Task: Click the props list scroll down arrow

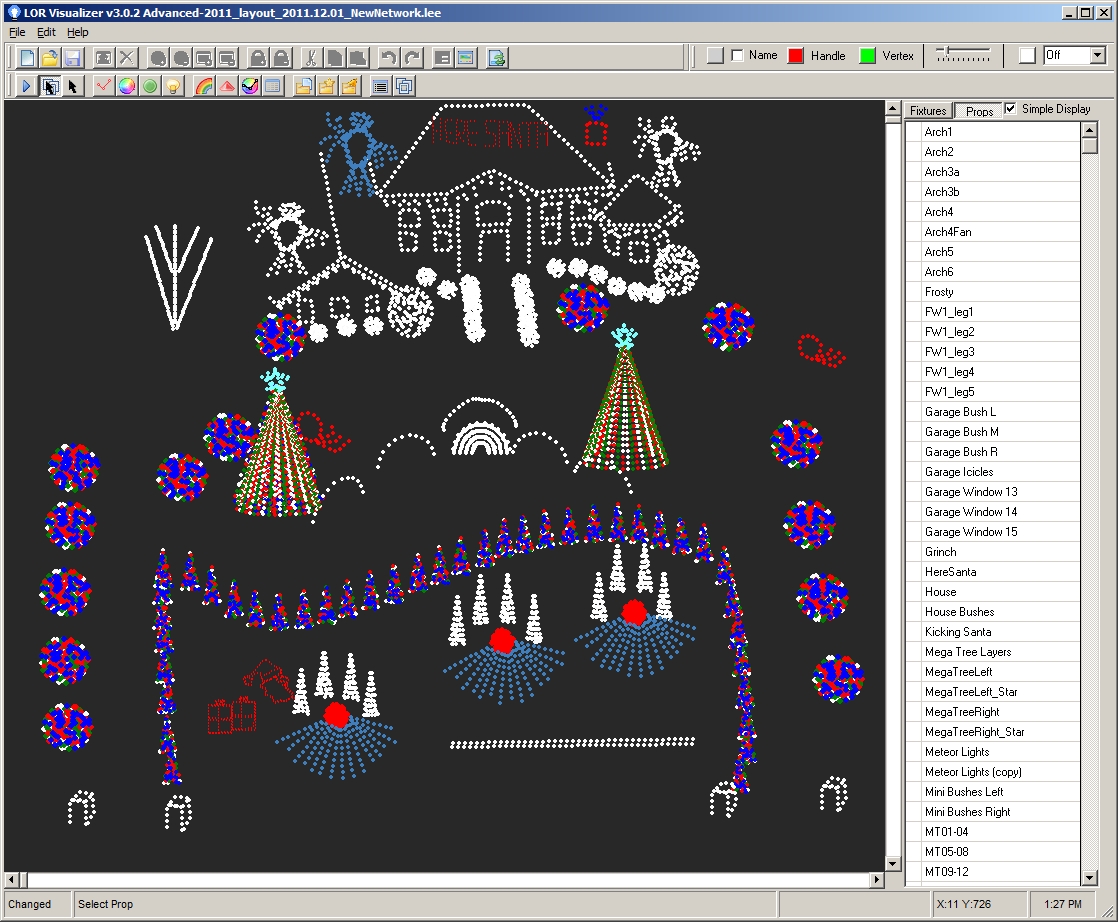Action: point(1090,877)
